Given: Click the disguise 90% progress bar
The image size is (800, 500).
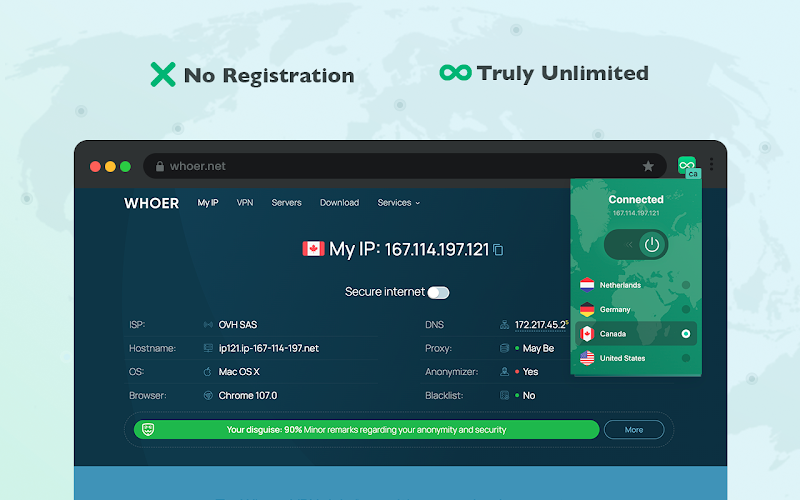Looking at the screenshot, I should pos(366,430).
